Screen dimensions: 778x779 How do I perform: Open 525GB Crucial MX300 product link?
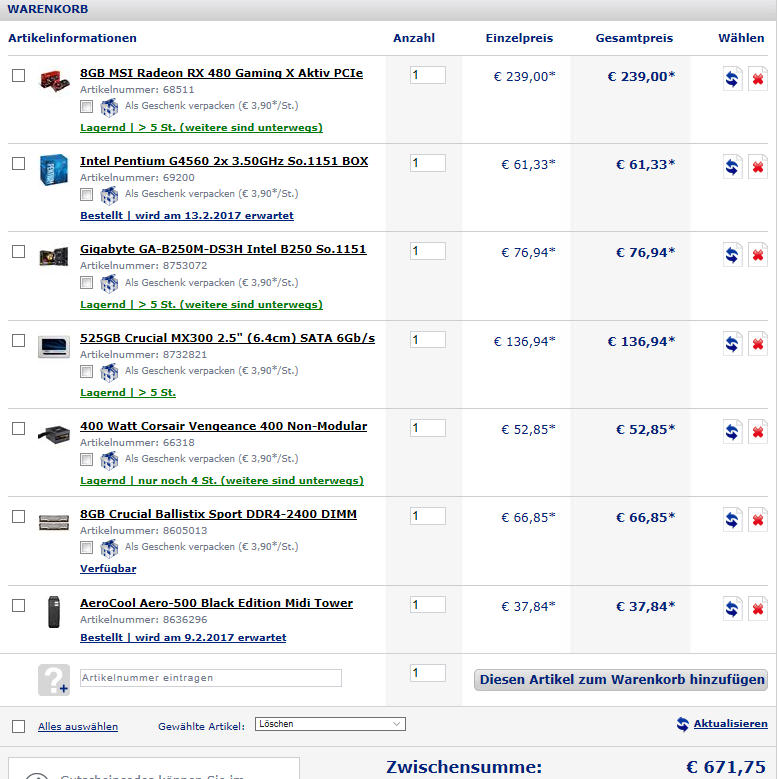(x=228, y=338)
